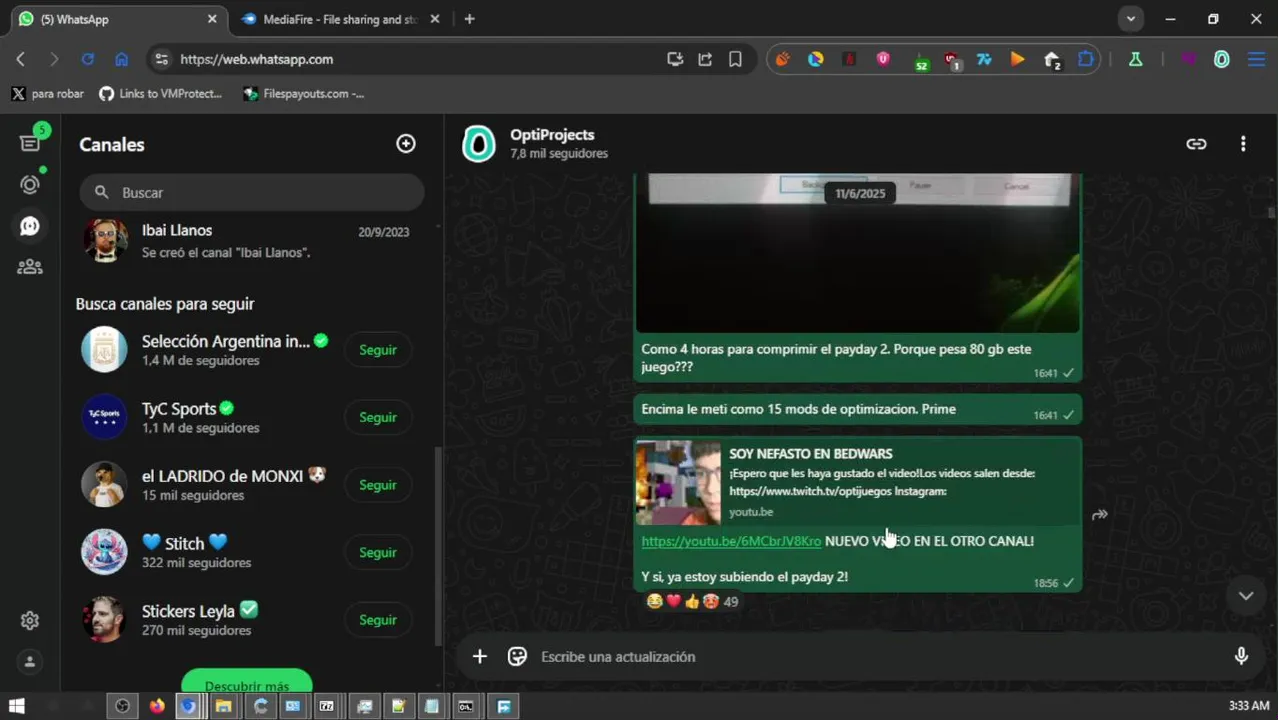Click the microphone voice message icon

1241,656
